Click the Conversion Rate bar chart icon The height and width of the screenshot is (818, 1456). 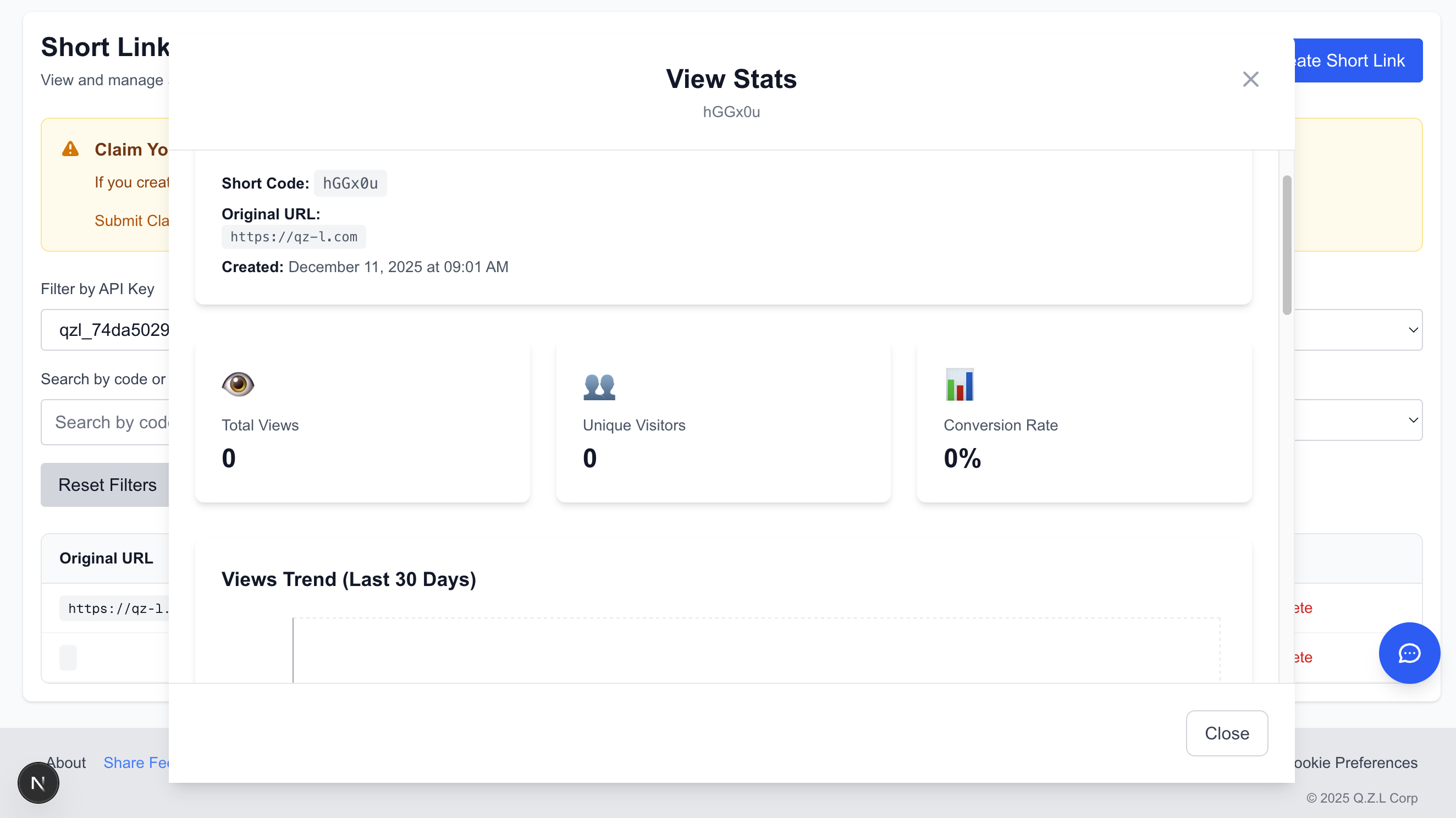pos(959,385)
